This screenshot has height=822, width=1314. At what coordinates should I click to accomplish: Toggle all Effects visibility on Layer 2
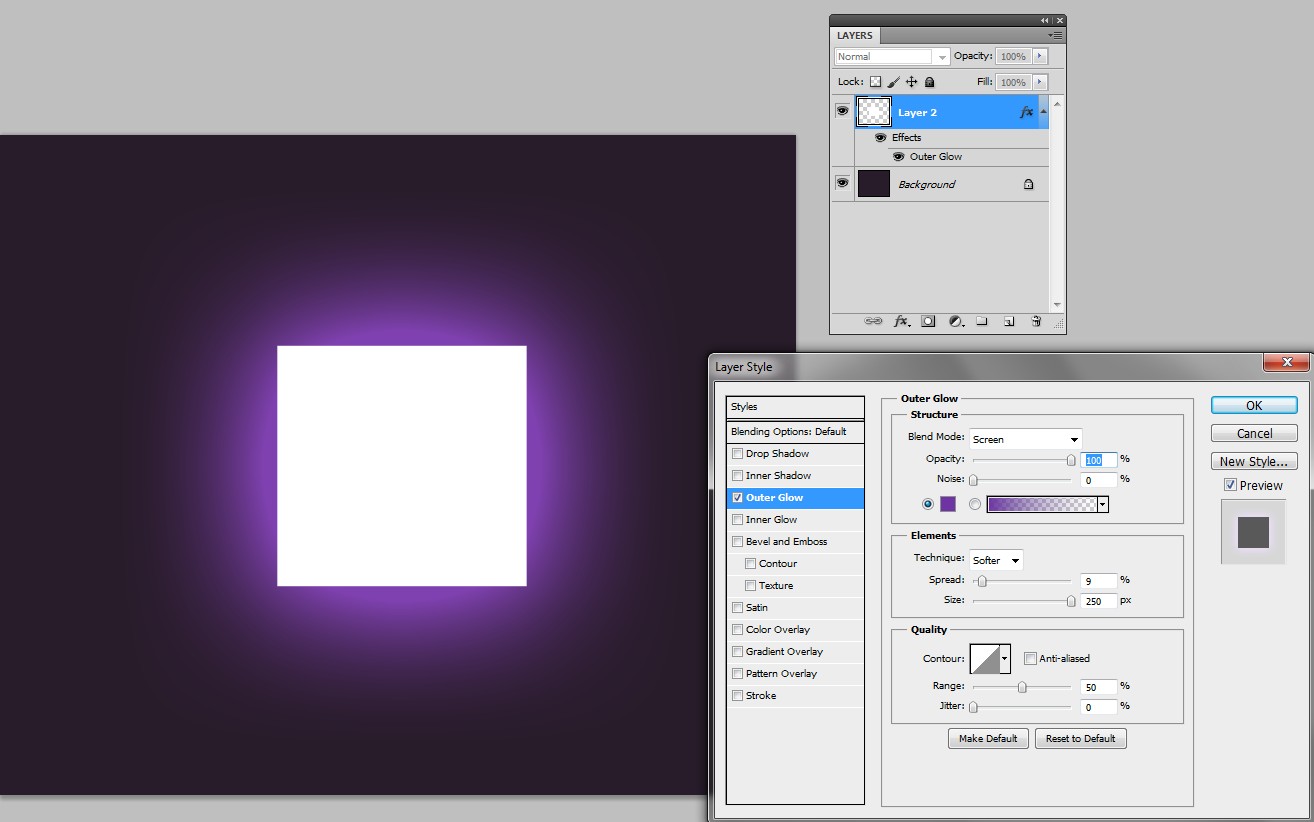click(x=881, y=137)
